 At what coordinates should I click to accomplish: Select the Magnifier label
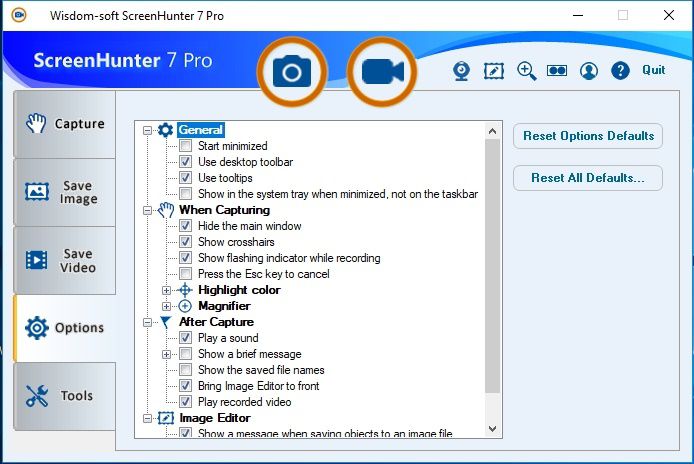[x=224, y=306]
